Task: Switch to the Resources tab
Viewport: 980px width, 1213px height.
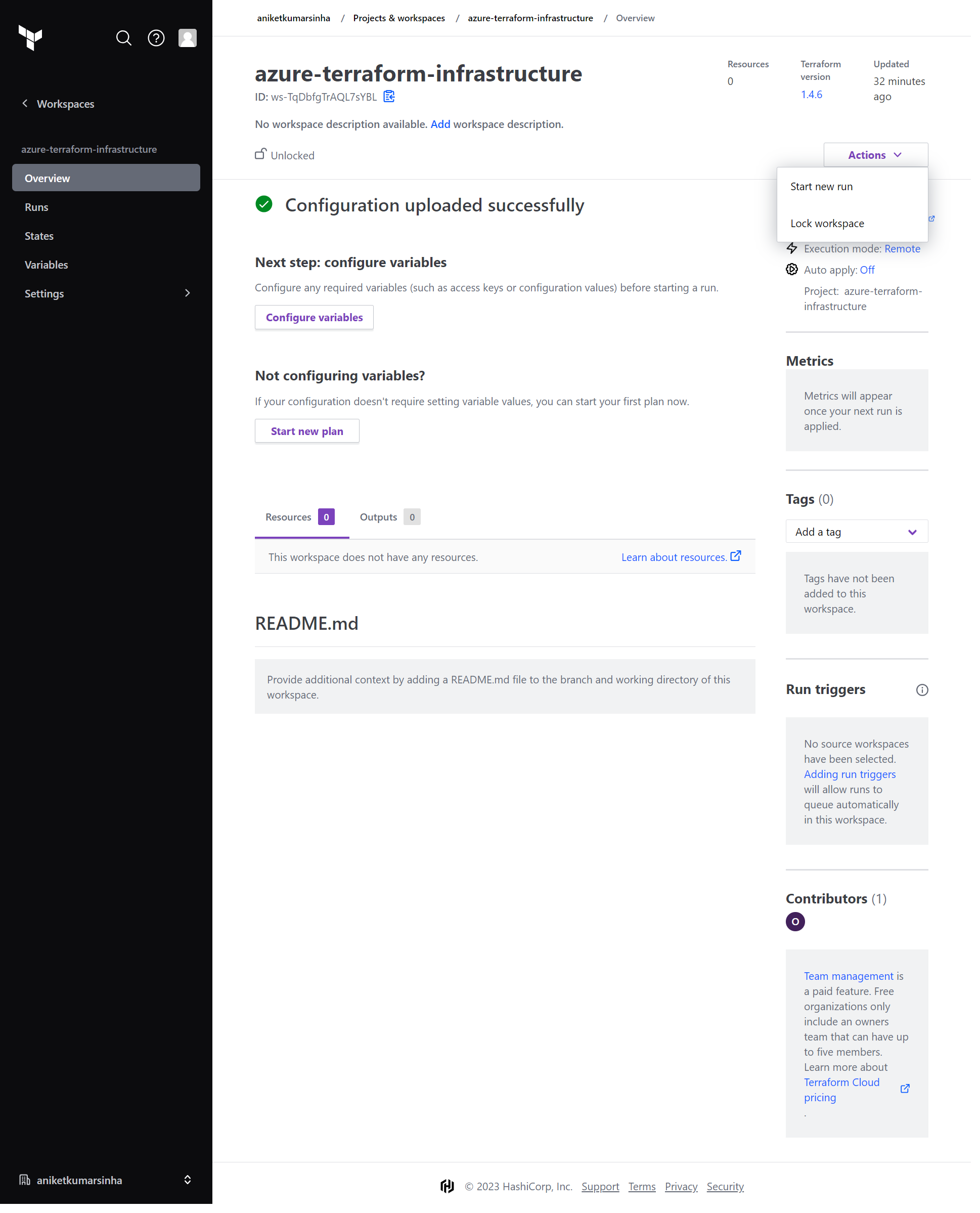Action: pos(304,522)
